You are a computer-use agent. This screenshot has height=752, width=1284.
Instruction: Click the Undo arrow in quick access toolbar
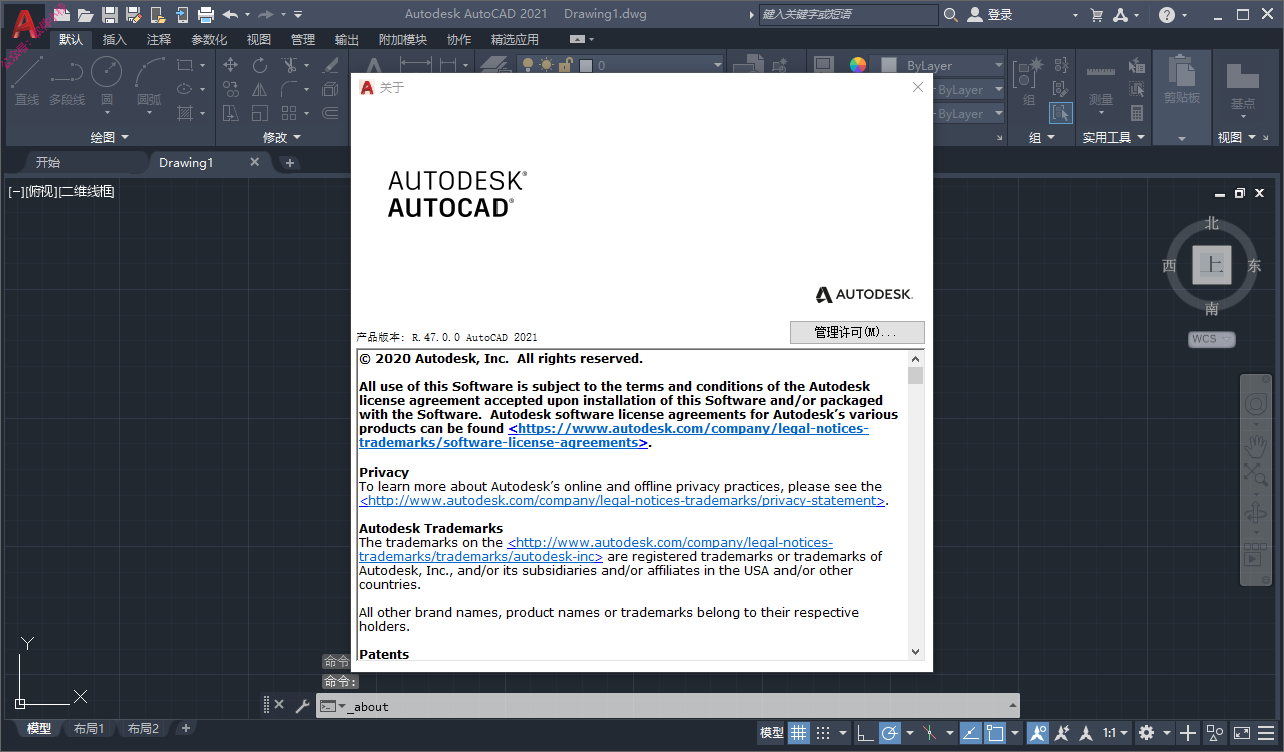pyautogui.click(x=230, y=14)
